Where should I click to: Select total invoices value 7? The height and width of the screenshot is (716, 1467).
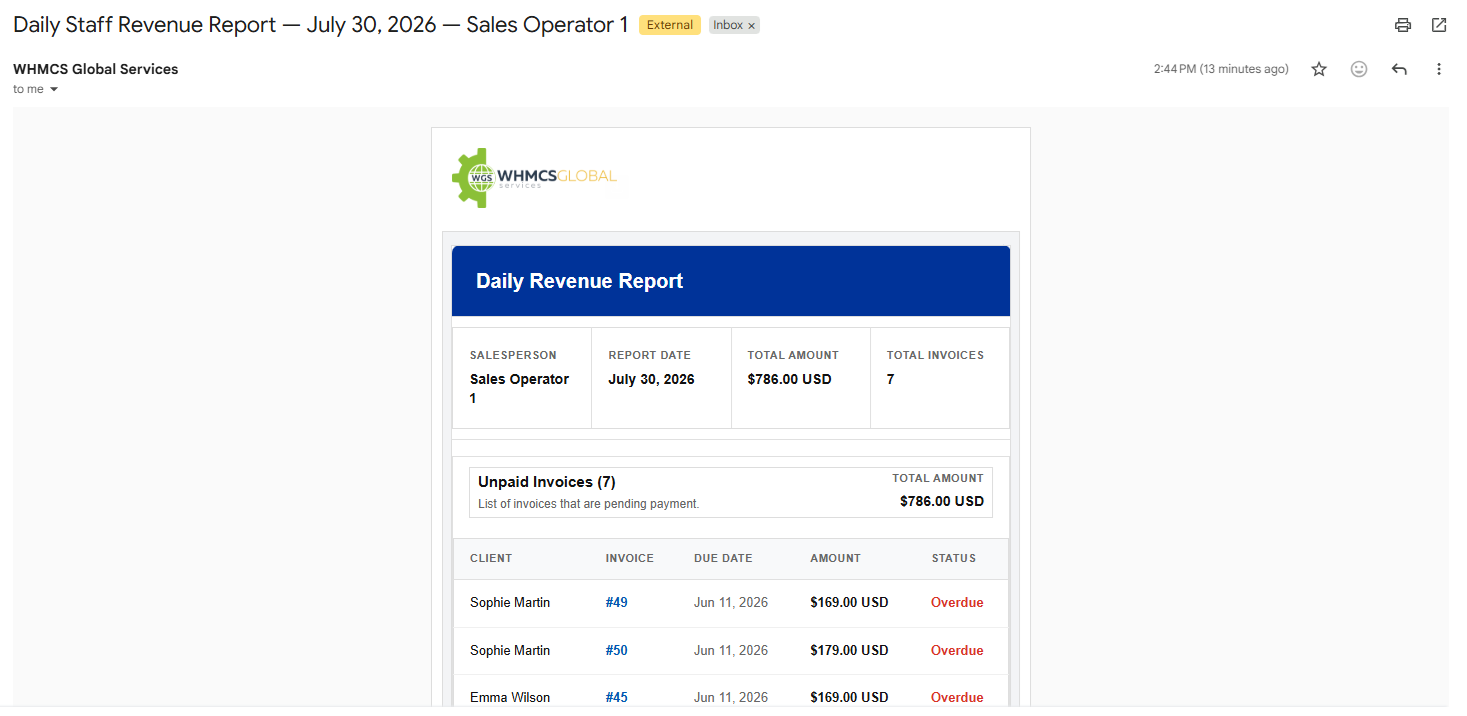tap(890, 379)
